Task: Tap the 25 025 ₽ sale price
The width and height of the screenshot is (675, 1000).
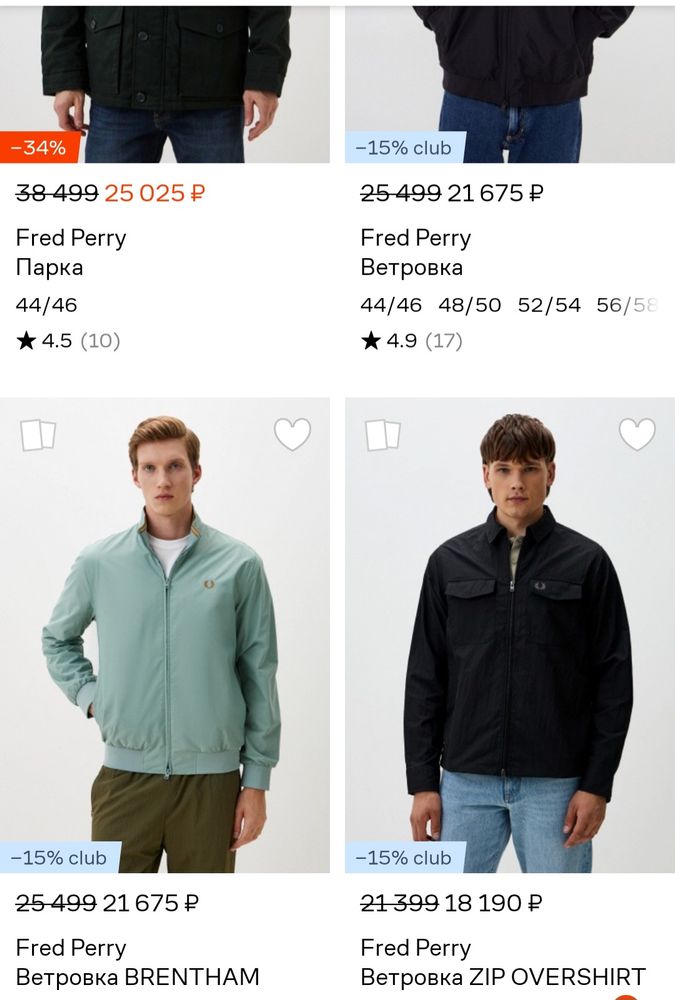Action: [155, 194]
